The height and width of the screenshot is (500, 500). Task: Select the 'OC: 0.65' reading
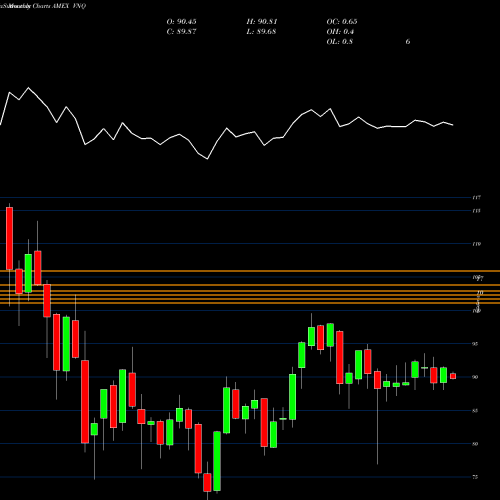pyautogui.click(x=342, y=22)
